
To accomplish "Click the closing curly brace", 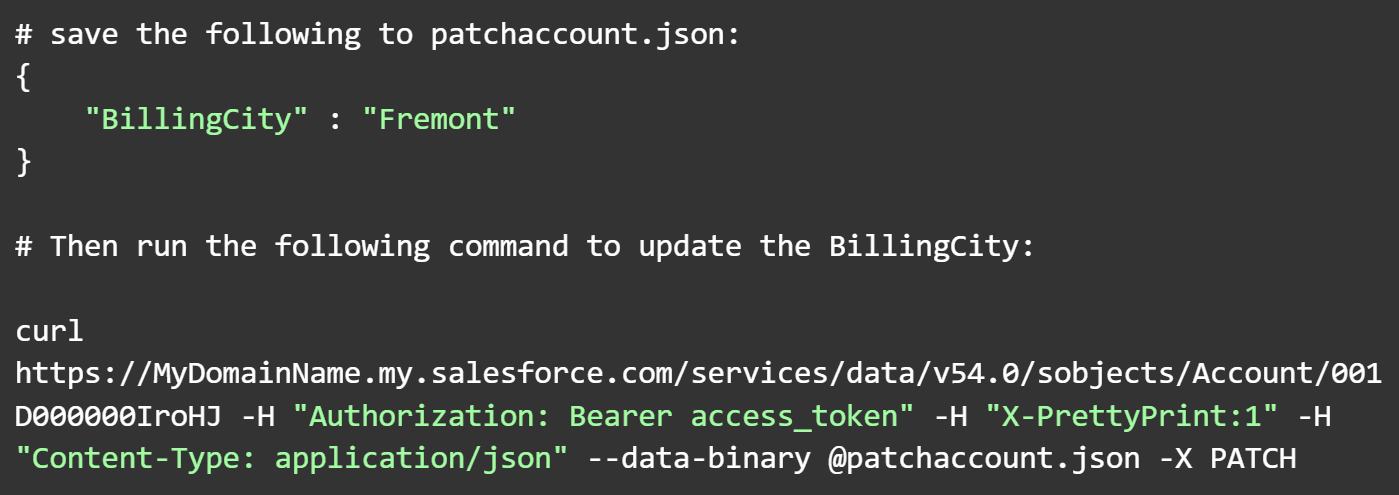I will pos(24,161).
